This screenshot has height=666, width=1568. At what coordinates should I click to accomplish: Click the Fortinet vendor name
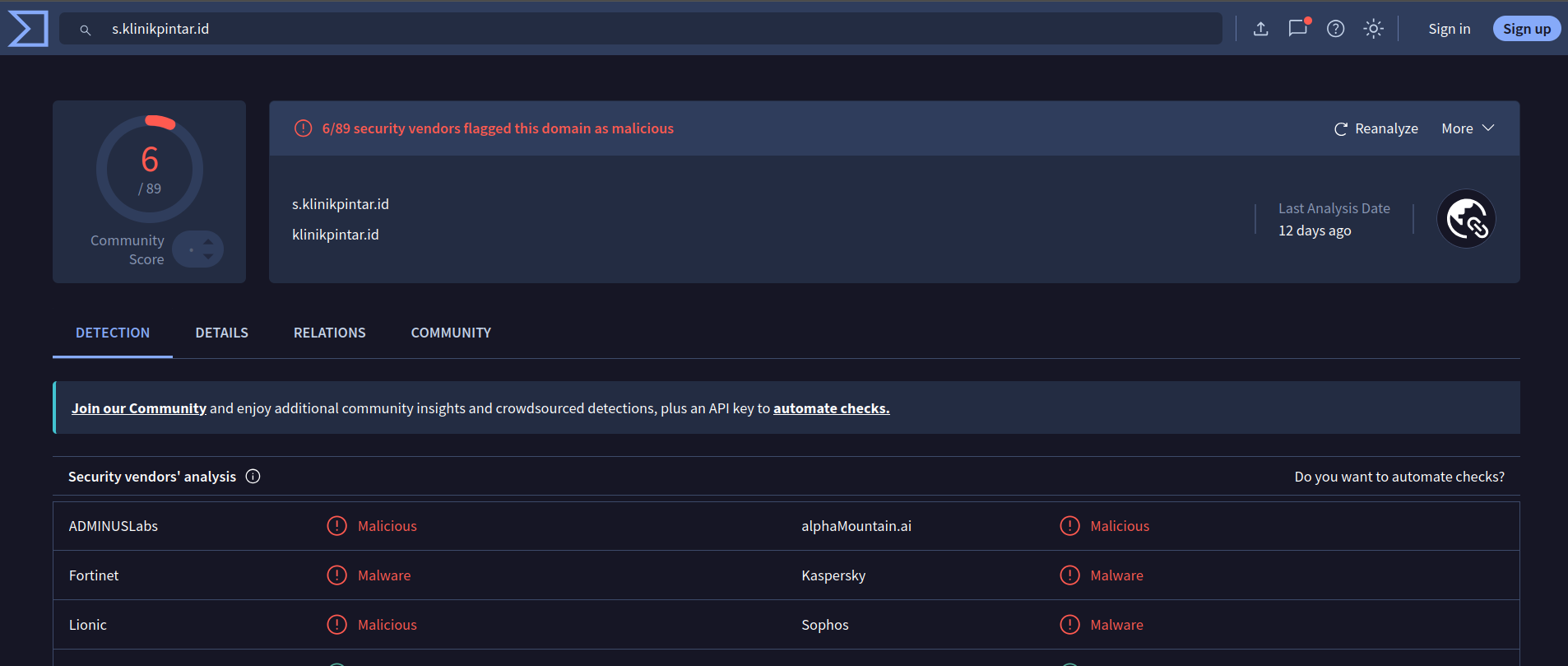pyautogui.click(x=94, y=575)
